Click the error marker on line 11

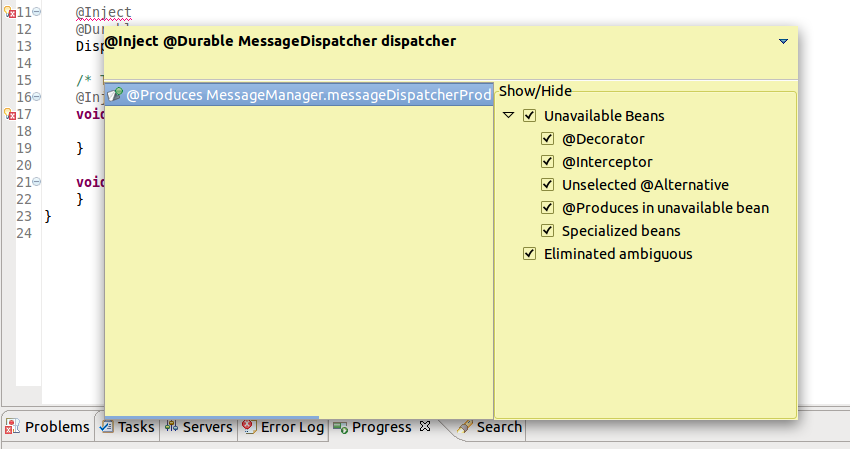(x=10, y=12)
